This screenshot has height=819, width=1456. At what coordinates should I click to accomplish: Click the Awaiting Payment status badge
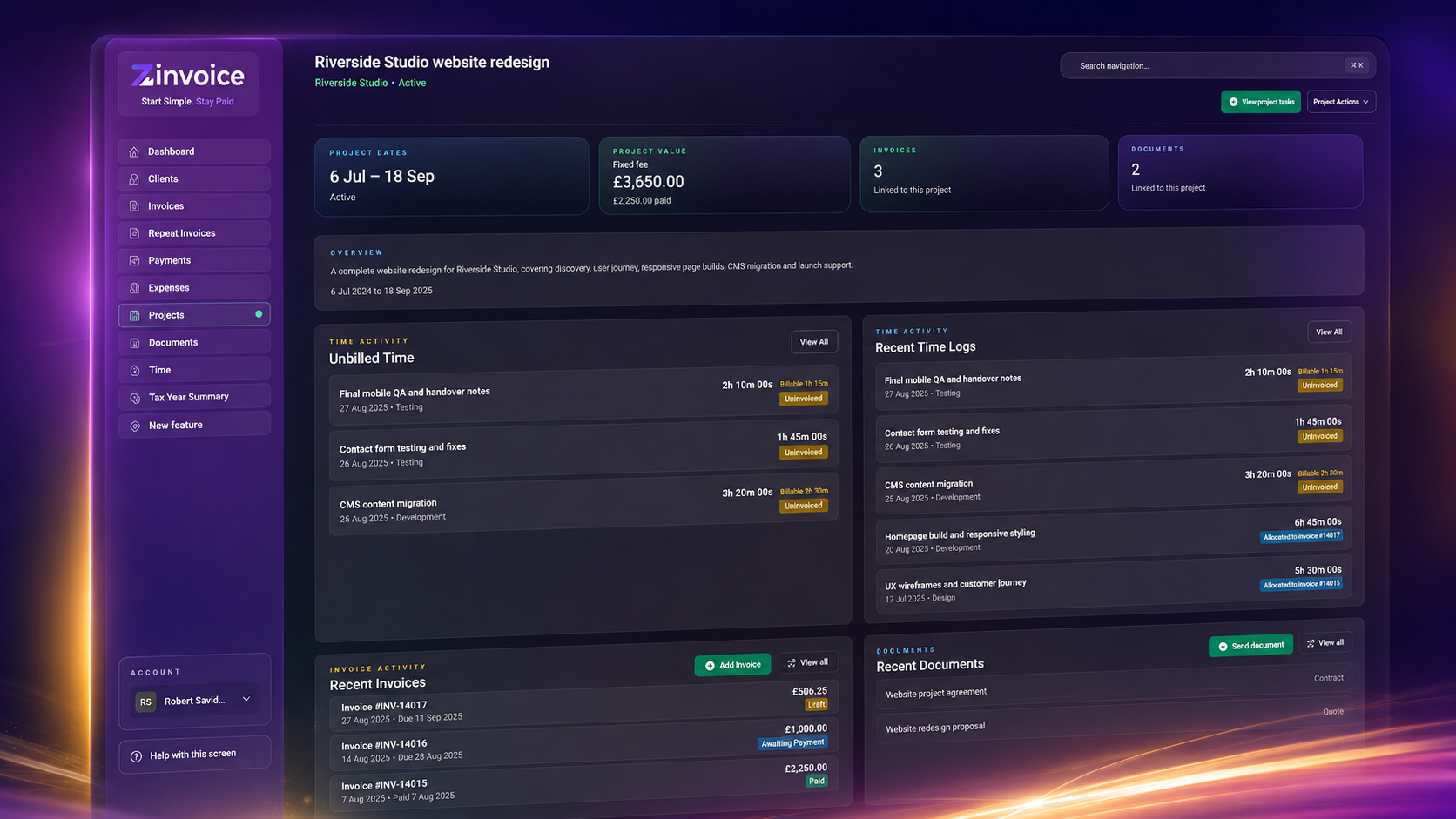tap(792, 743)
